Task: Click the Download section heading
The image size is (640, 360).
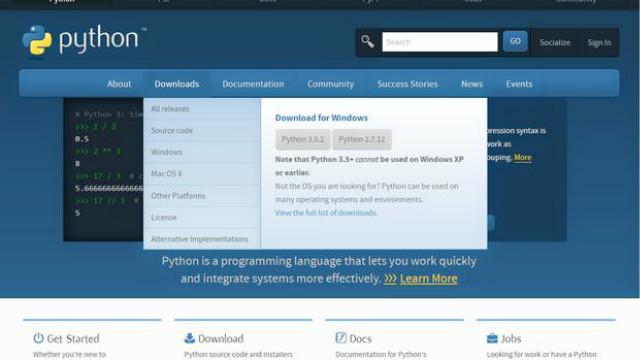Action: click(x=221, y=339)
